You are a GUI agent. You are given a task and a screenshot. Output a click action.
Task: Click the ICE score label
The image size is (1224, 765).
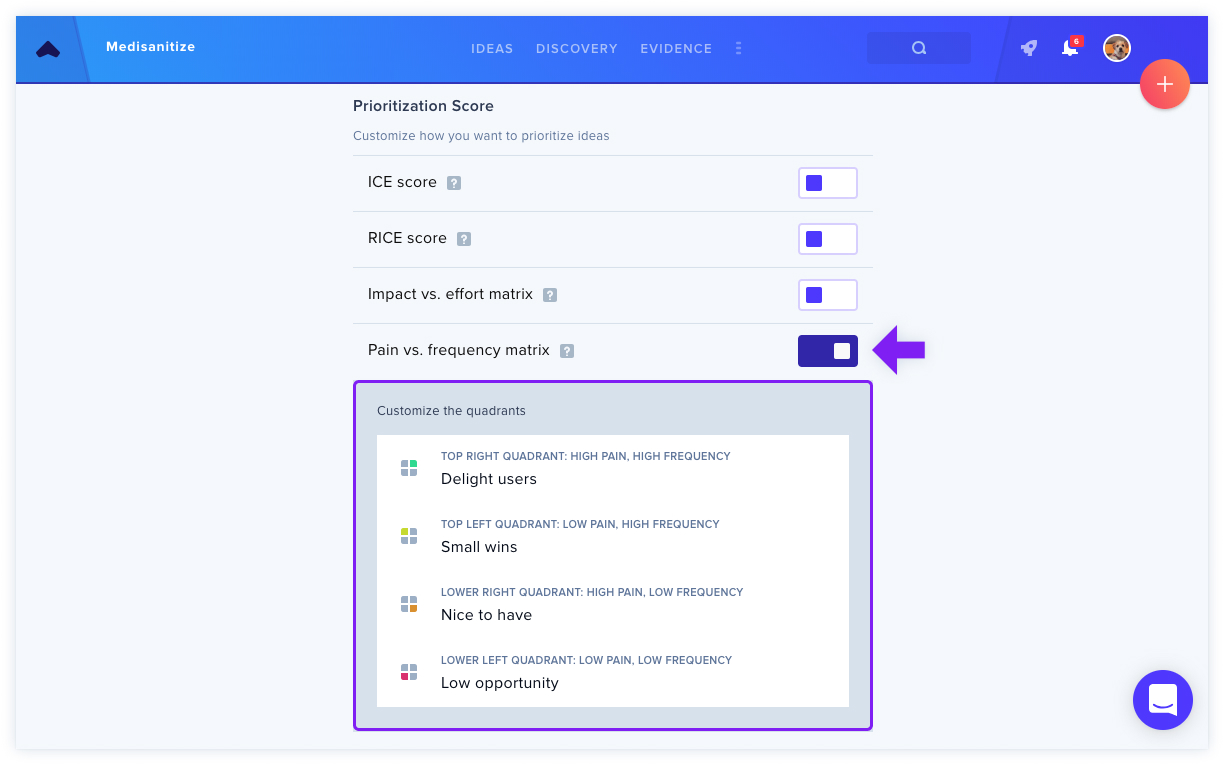402,182
